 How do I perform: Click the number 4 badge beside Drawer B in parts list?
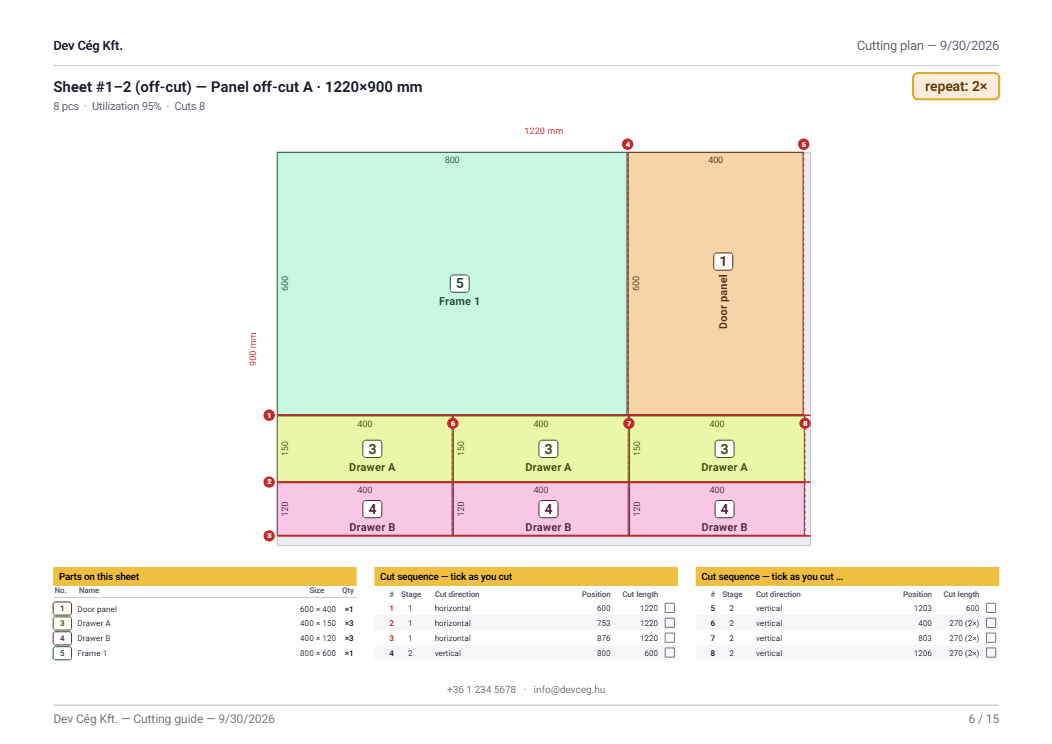pos(62,638)
